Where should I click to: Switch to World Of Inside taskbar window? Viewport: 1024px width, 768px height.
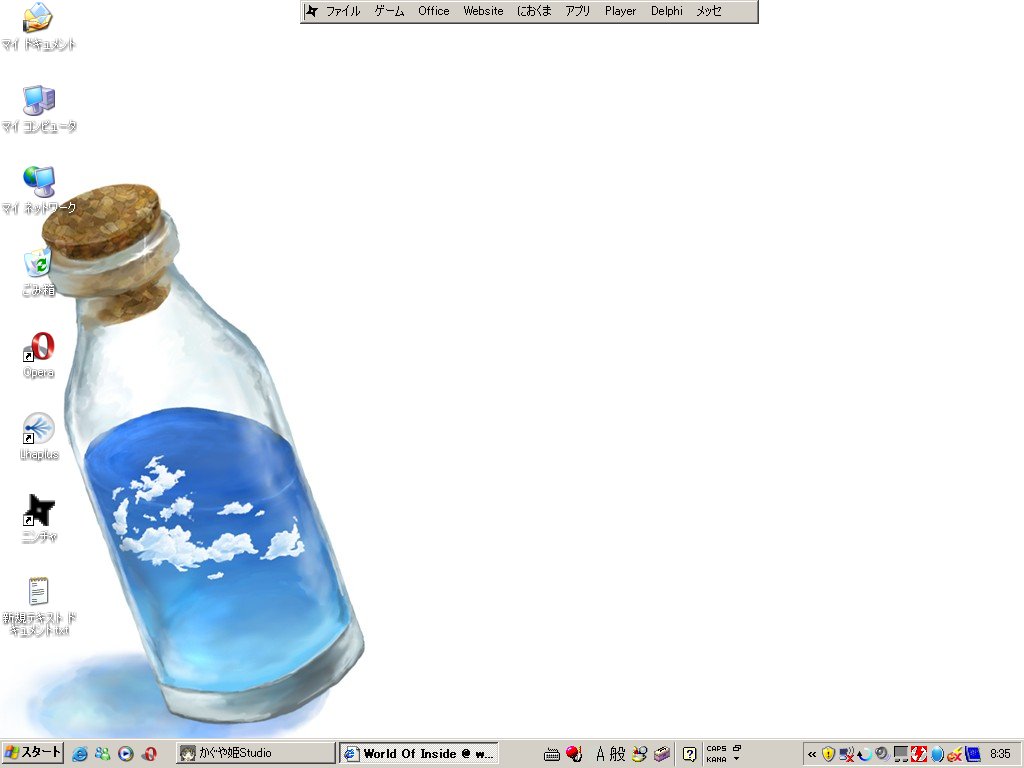(x=419, y=753)
